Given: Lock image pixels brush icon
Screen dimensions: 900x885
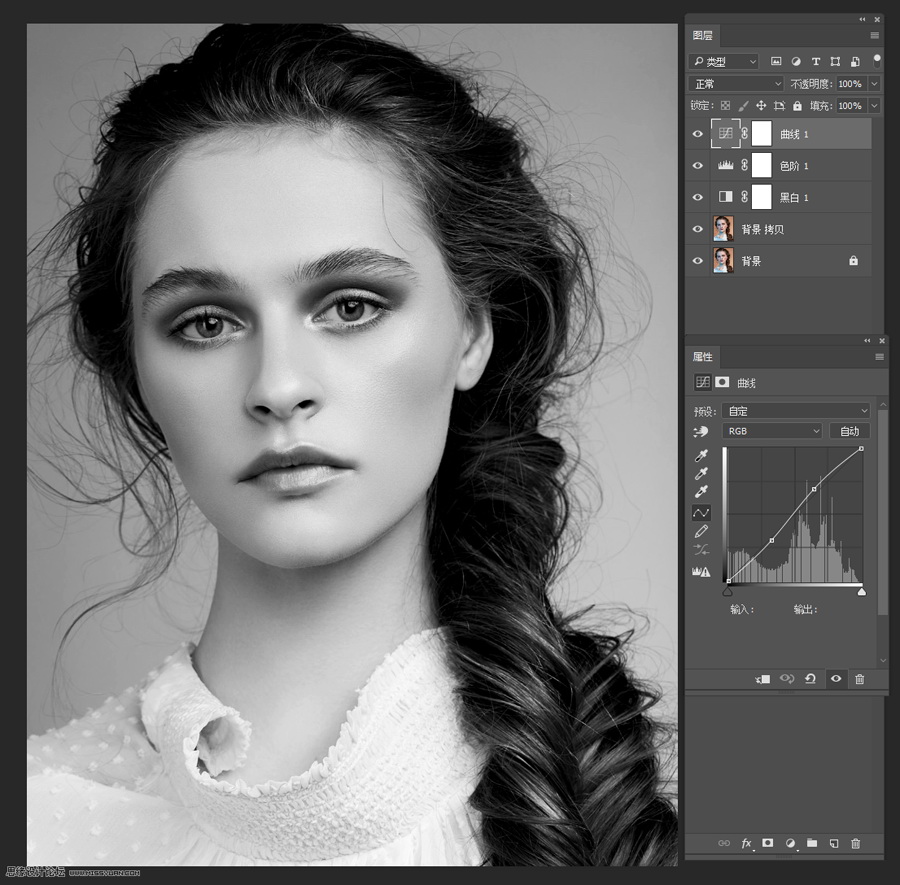Looking at the screenshot, I should pos(743,106).
